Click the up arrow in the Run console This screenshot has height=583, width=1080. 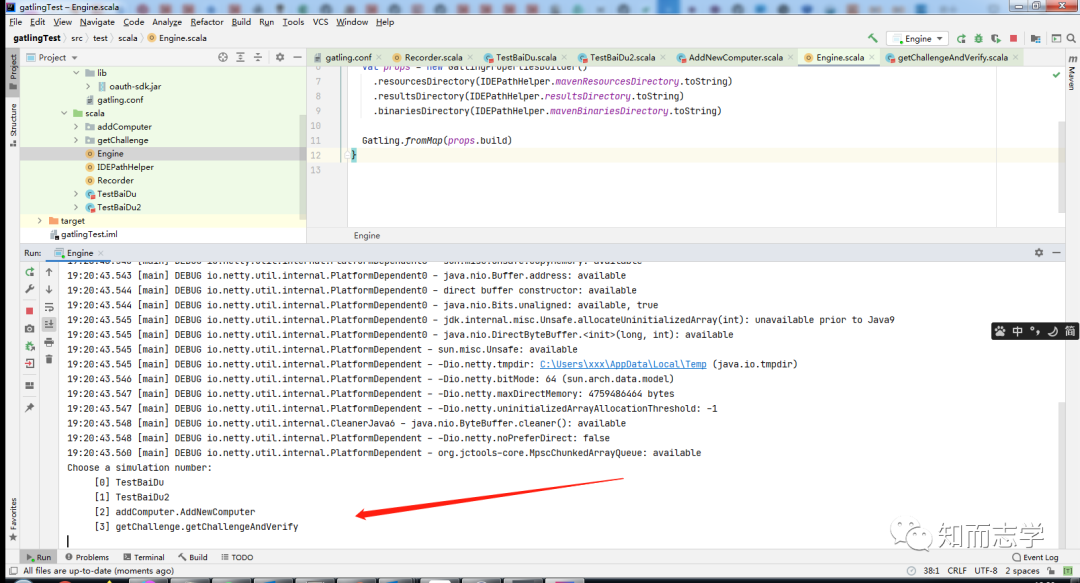49,272
